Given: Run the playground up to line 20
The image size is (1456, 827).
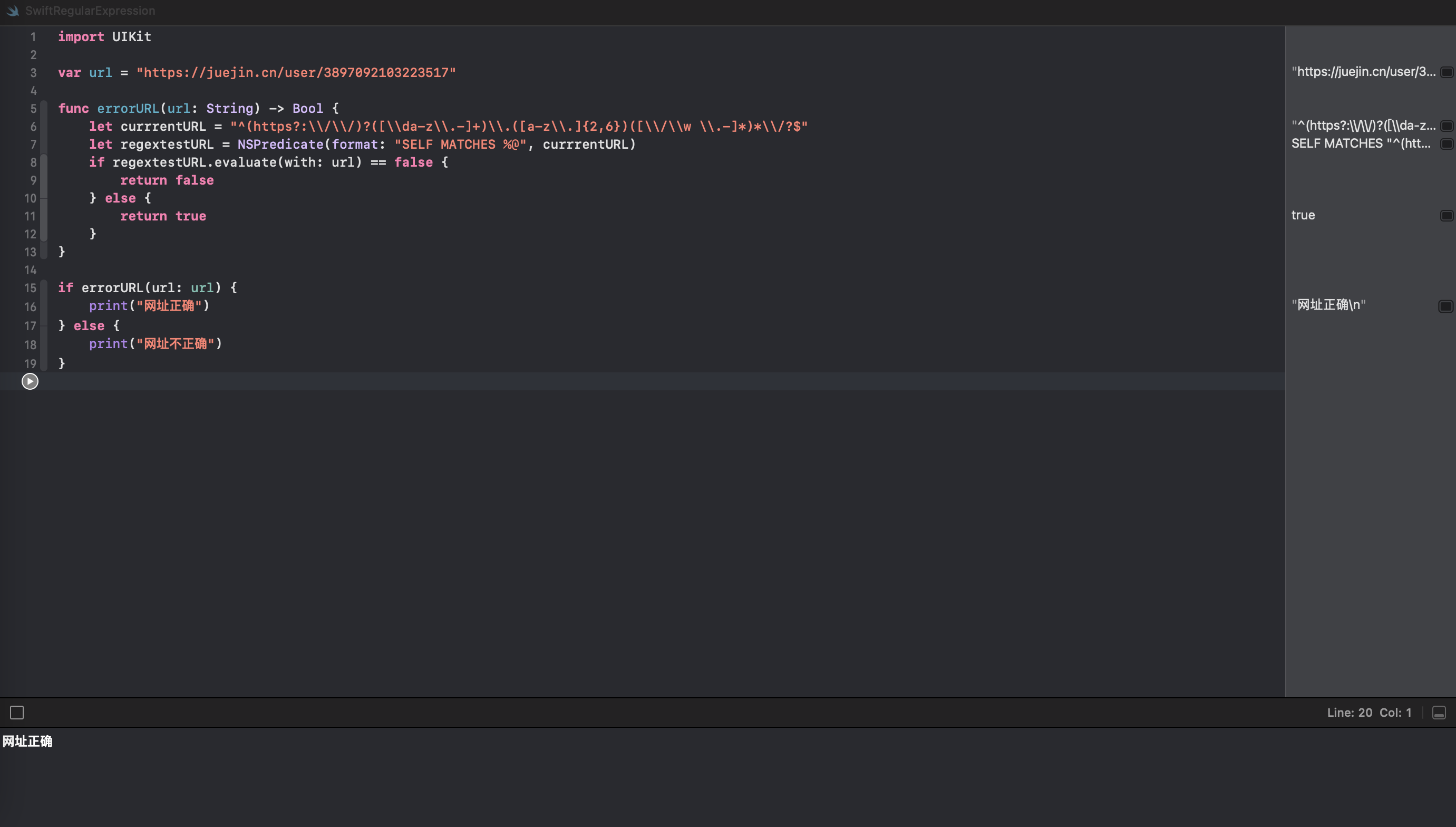Looking at the screenshot, I should click(30, 381).
